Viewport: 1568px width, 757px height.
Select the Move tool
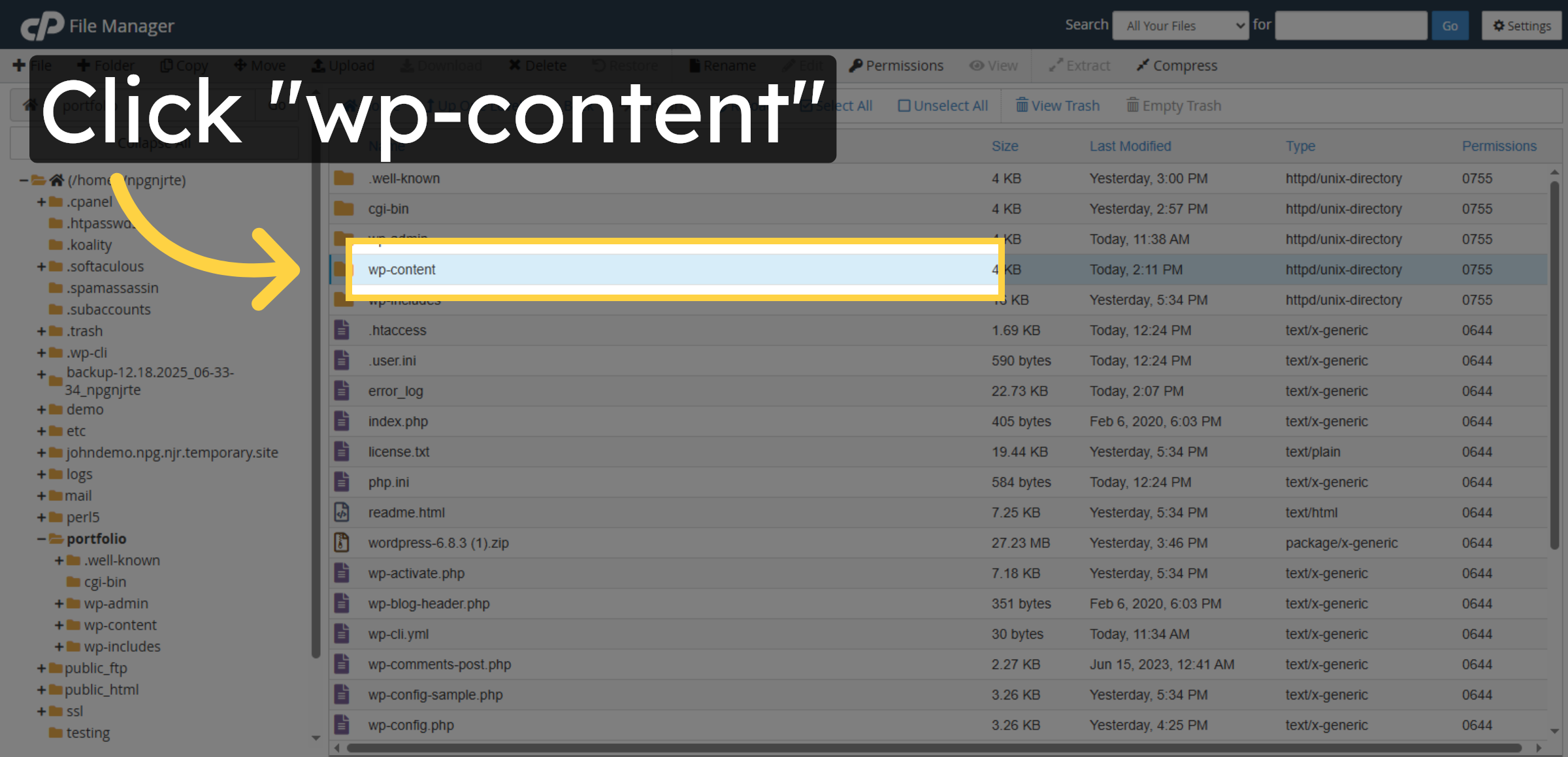click(x=259, y=65)
